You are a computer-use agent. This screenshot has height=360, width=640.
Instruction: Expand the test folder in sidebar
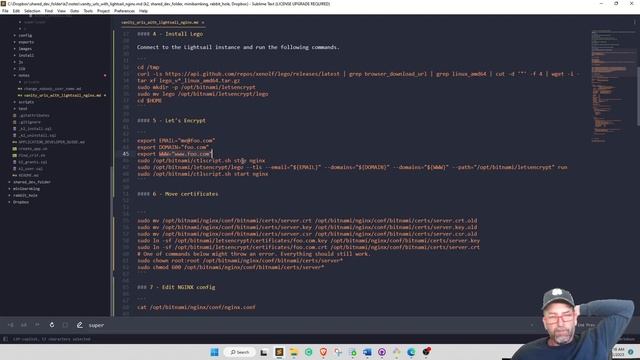[23, 109]
